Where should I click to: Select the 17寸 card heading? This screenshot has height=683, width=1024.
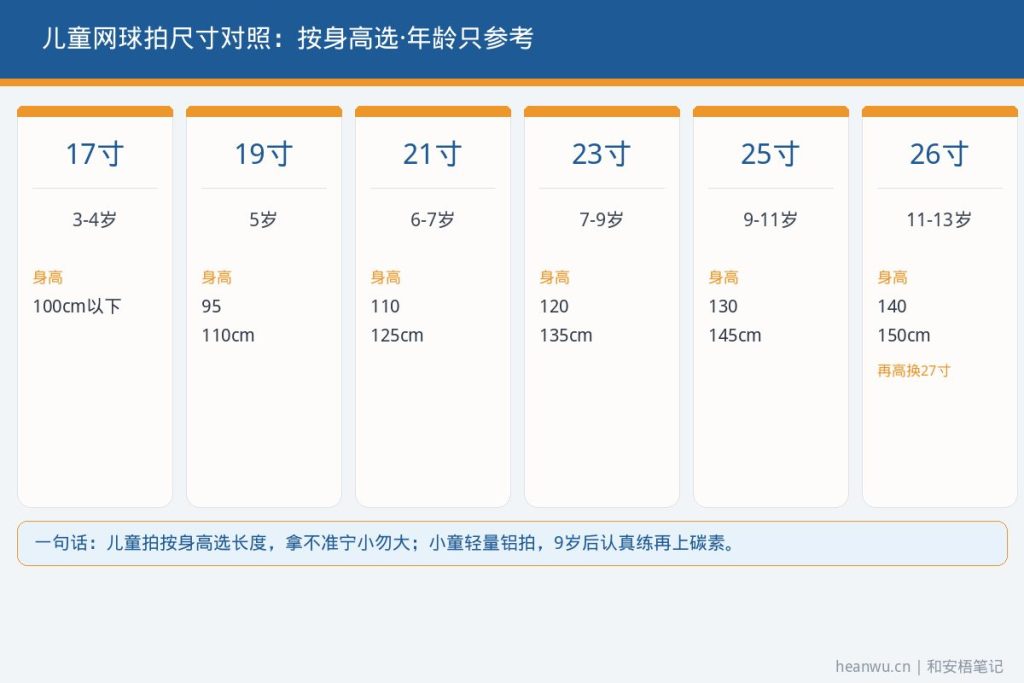tap(95, 154)
